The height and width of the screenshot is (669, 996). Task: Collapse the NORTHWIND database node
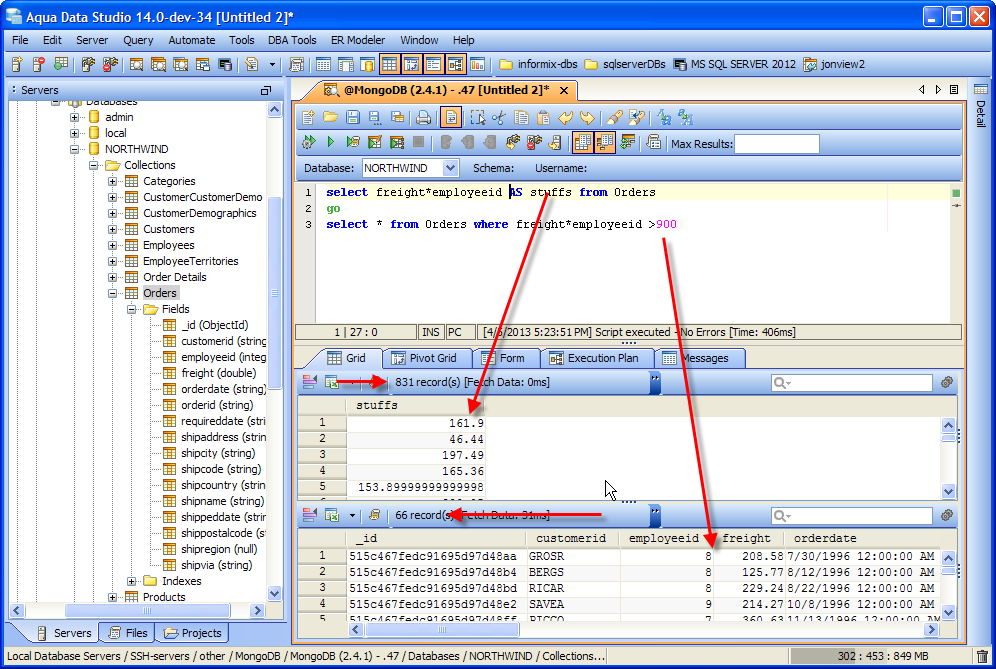coord(74,149)
